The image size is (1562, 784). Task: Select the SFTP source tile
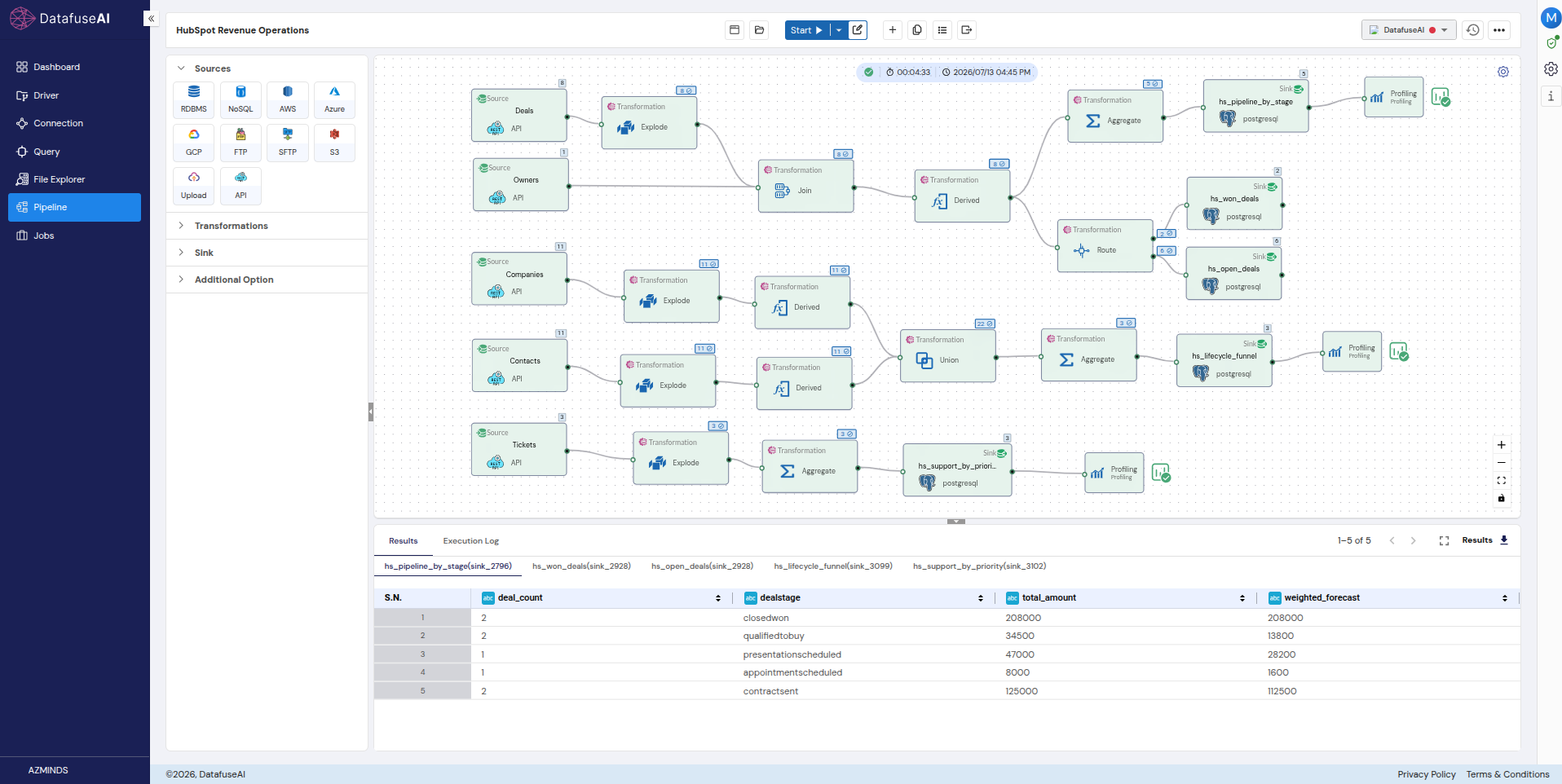pyautogui.click(x=288, y=142)
